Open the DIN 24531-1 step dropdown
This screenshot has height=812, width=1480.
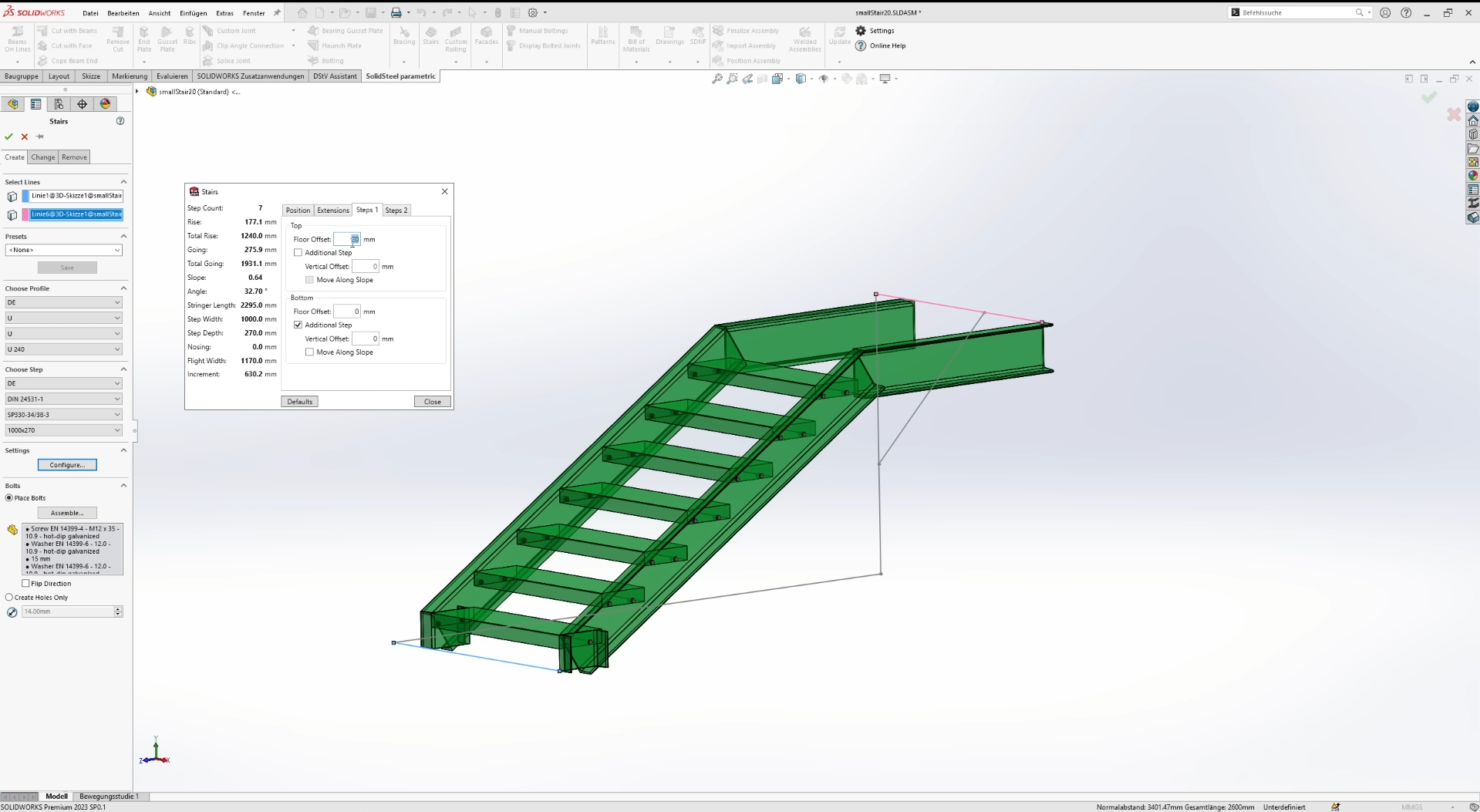(x=64, y=399)
